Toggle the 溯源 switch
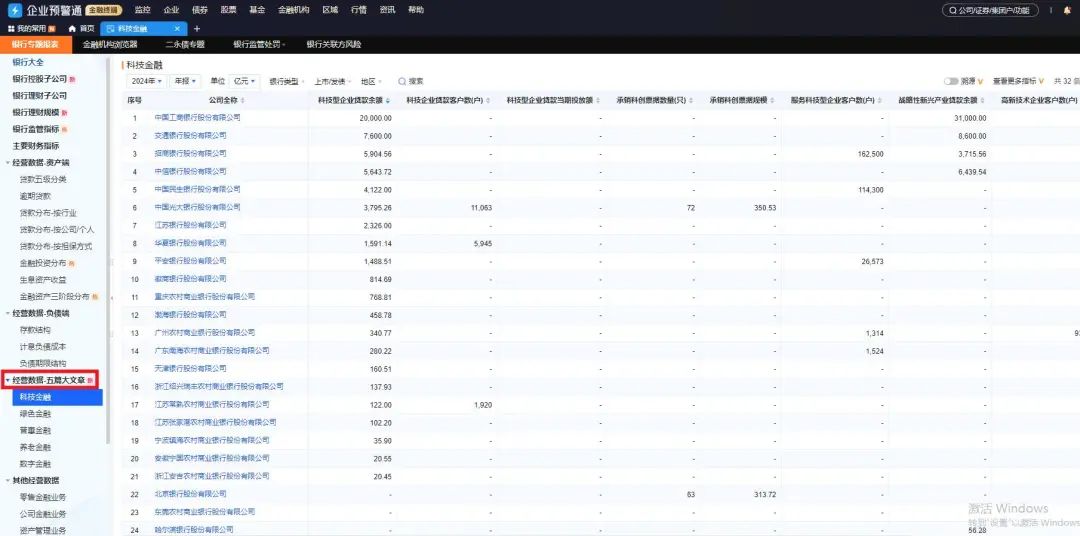Viewport: 1080px width, 536px height. point(951,81)
